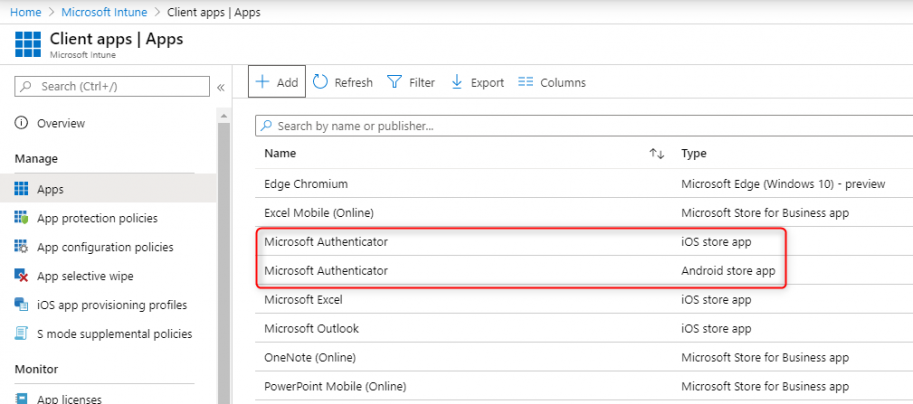Collapse sidebar with double chevron

pyautogui.click(x=221, y=87)
